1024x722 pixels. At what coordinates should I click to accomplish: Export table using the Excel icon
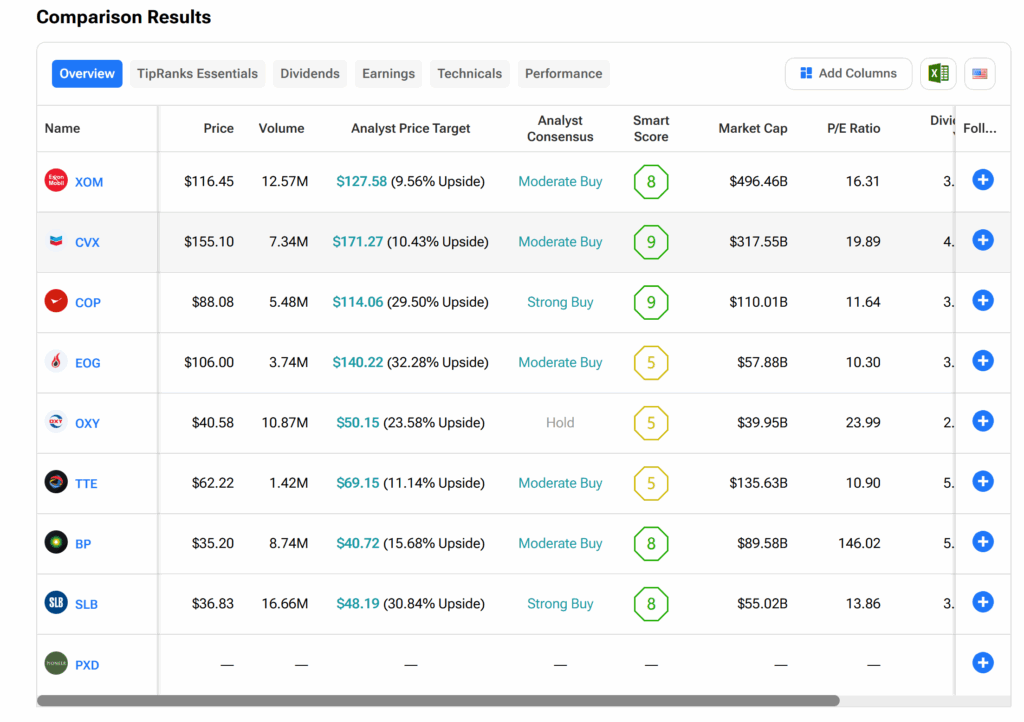(938, 73)
